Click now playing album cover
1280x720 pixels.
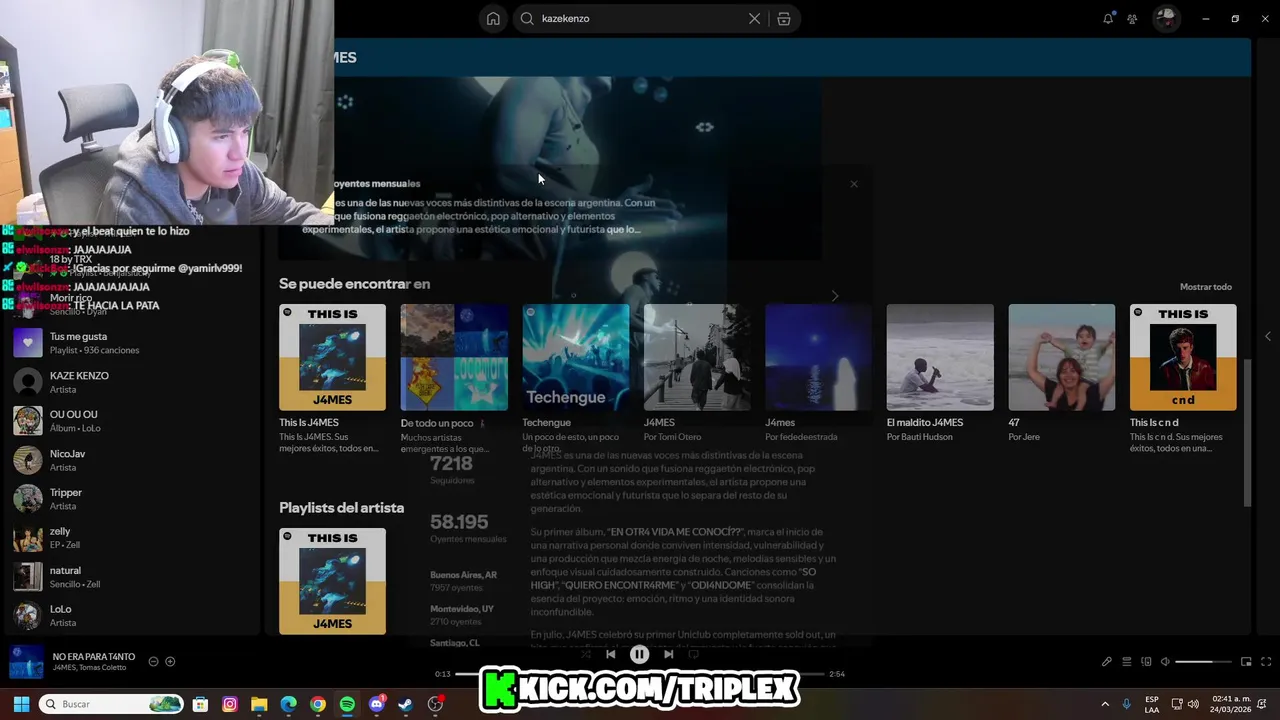26,662
